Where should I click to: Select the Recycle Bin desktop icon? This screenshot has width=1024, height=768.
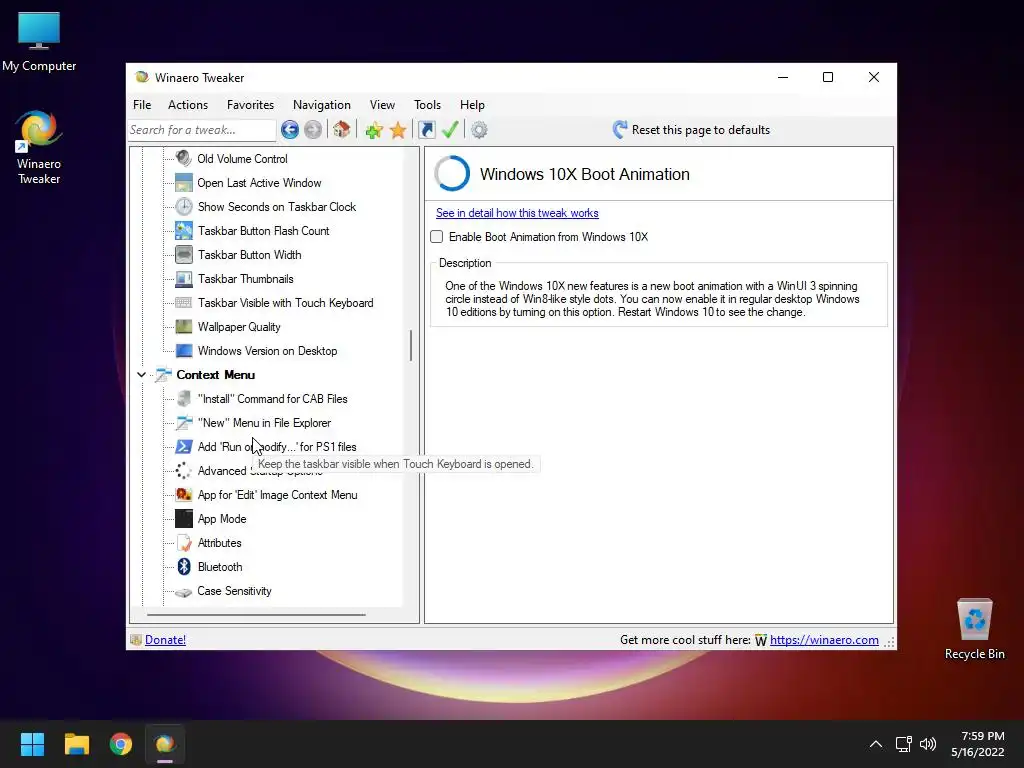[974, 629]
